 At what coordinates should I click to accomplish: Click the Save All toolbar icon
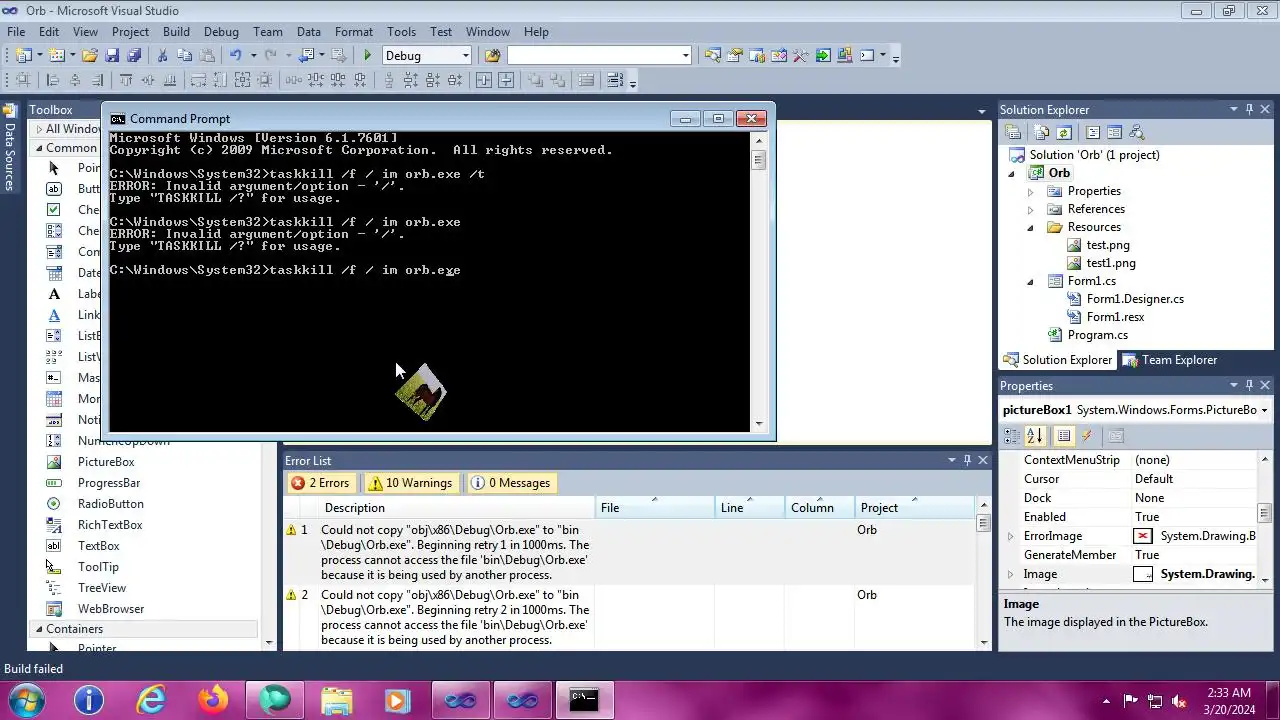pyautogui.click(x=134, y=56)
